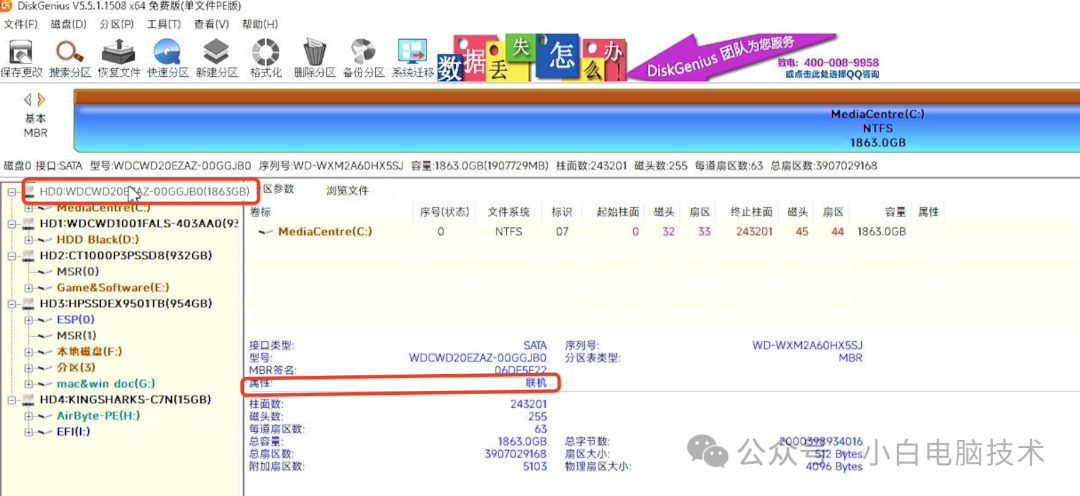Expand the 本地磁盘(F:) tree node

tap(28, 351)
